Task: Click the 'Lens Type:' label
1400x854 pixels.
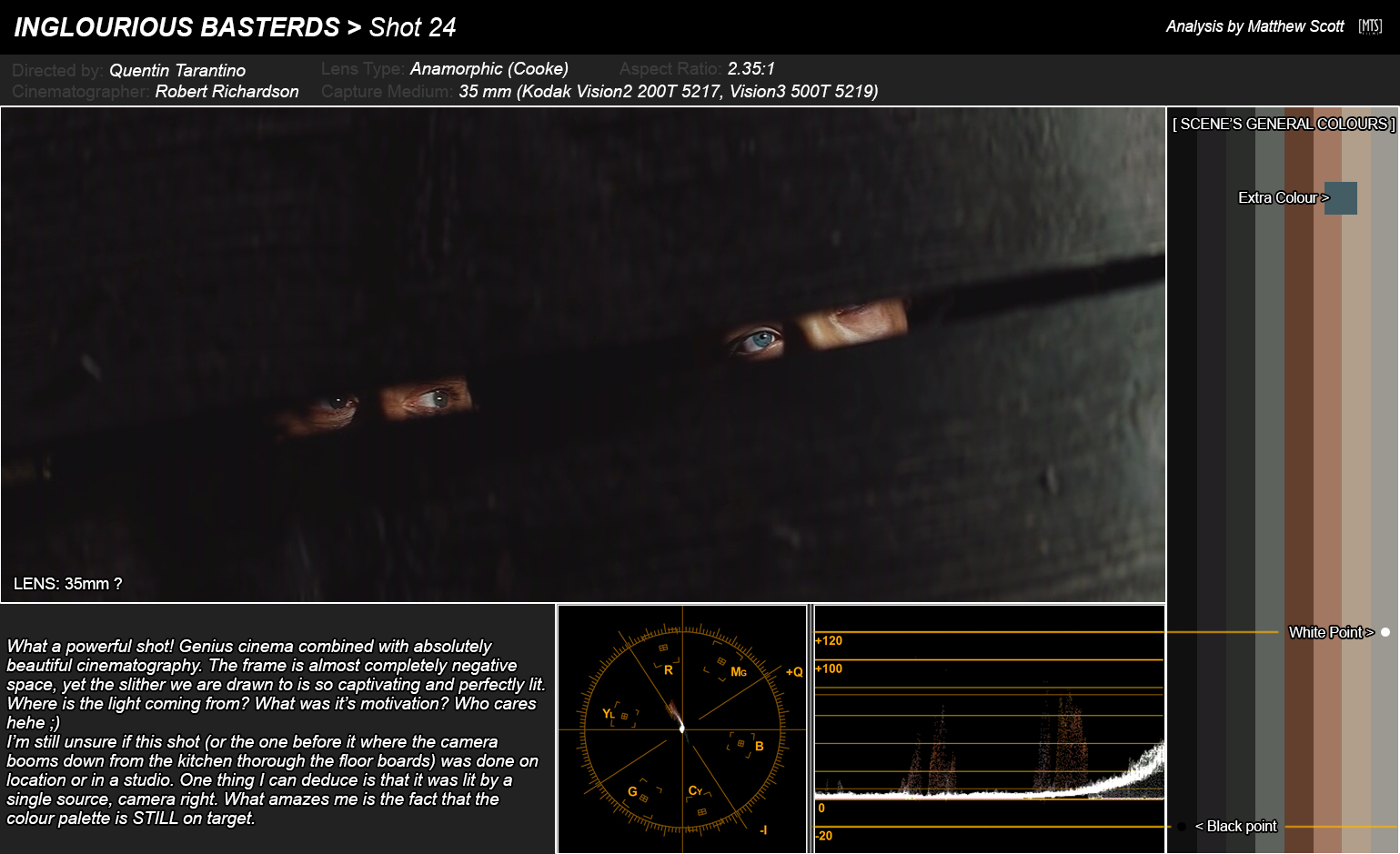Action: coord(363,68)
